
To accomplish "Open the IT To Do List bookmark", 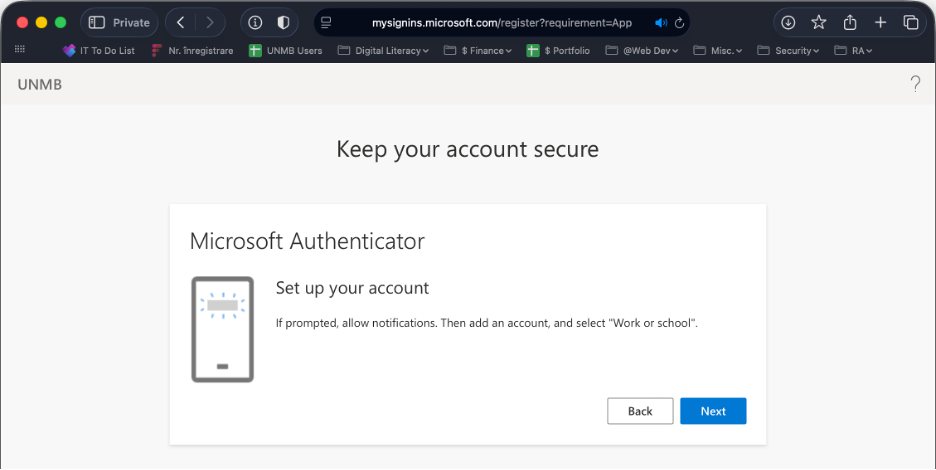I will (x=99, y=50).
